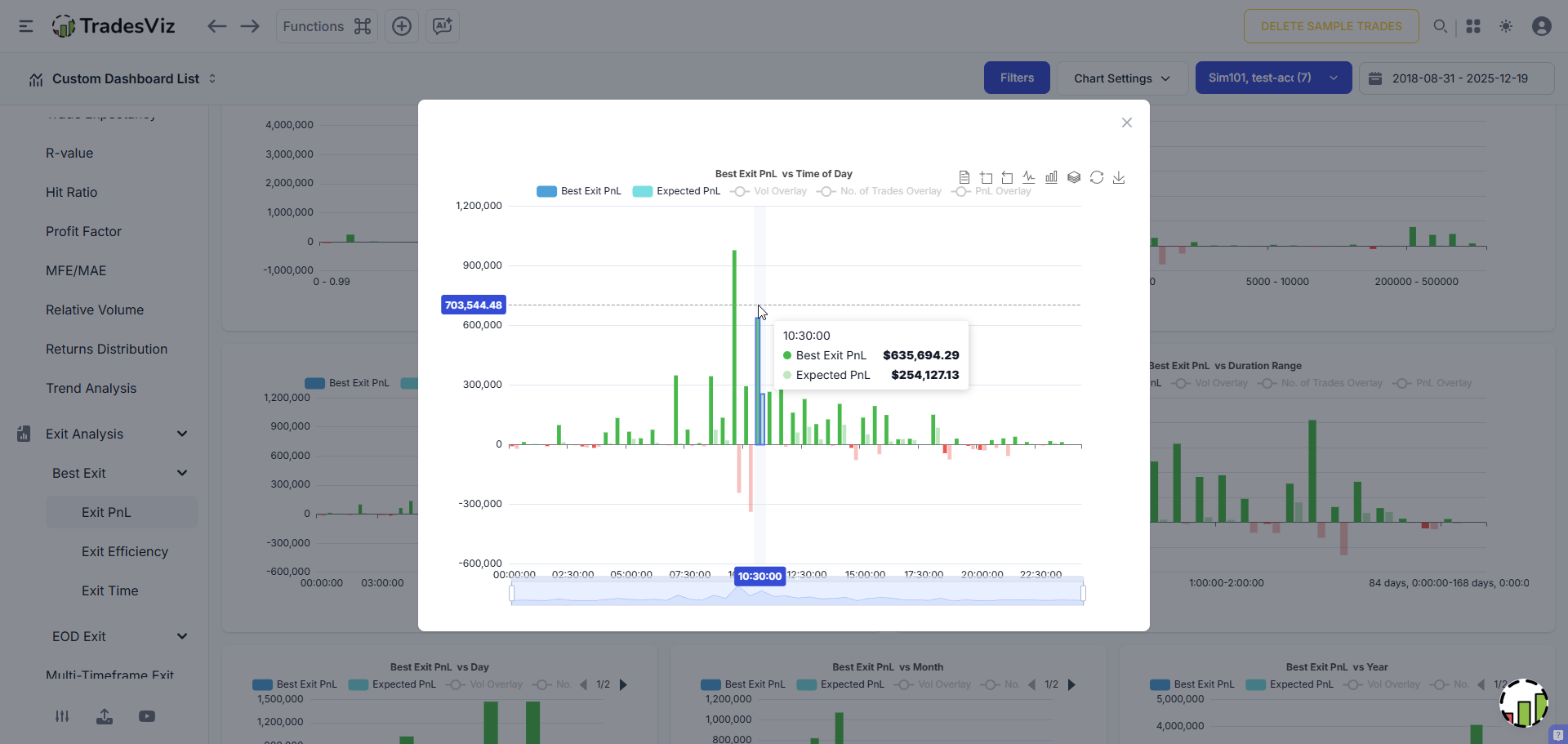Open the TradesViz YouTube link in the sidebar
The image size is (1568, 744).
pyautogui.click(x=147, y=716)
